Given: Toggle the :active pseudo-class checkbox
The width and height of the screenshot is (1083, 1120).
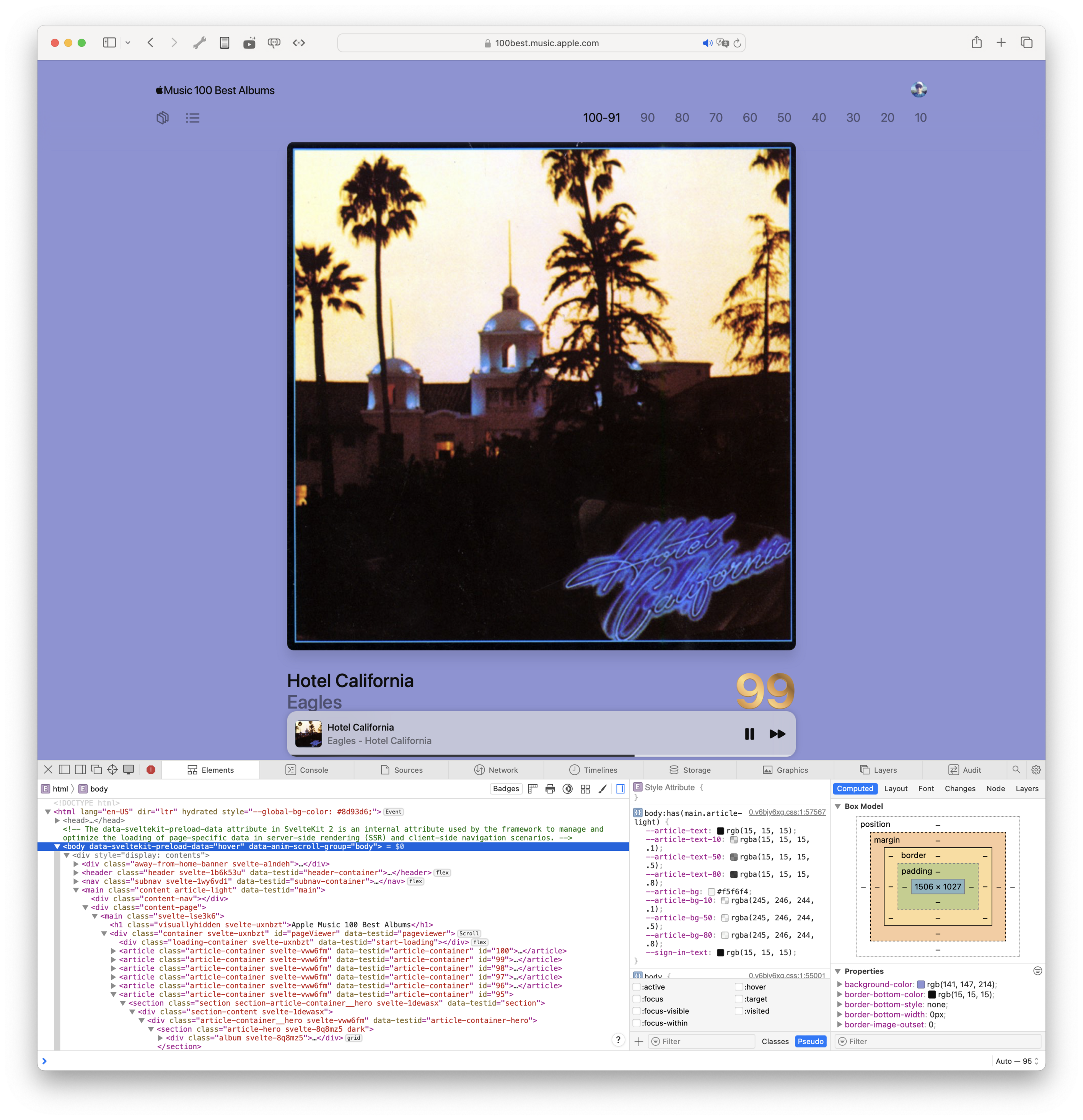Looking at the screenshot, I should 637,987.
